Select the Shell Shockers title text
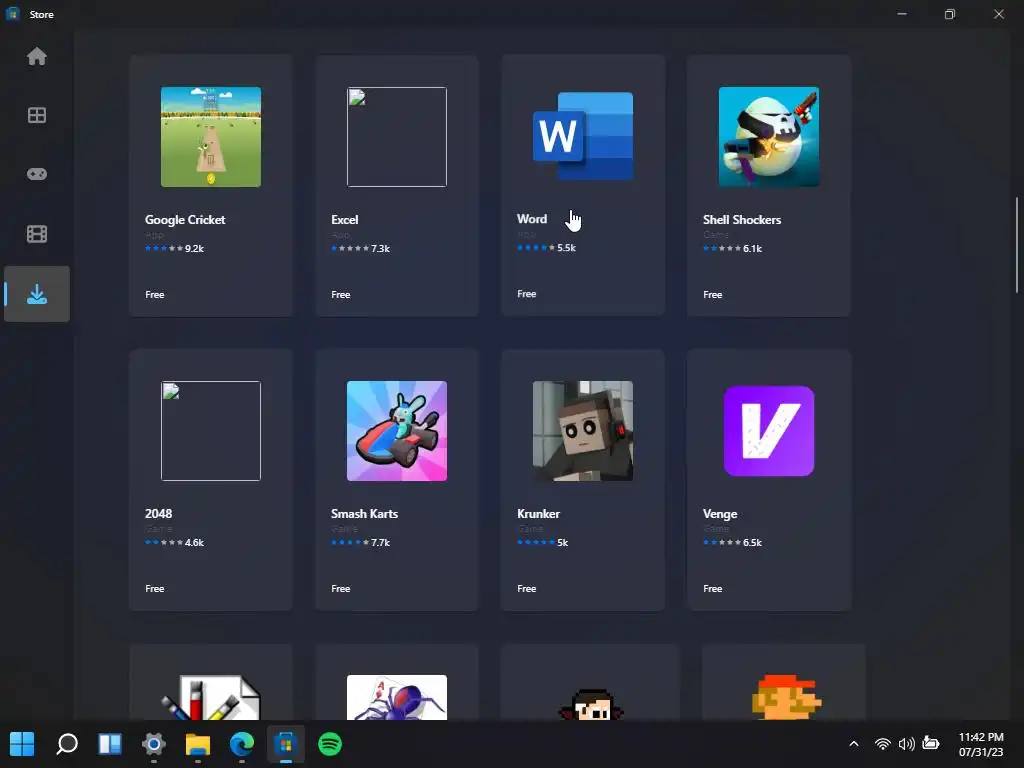 [x=742, y=220]
